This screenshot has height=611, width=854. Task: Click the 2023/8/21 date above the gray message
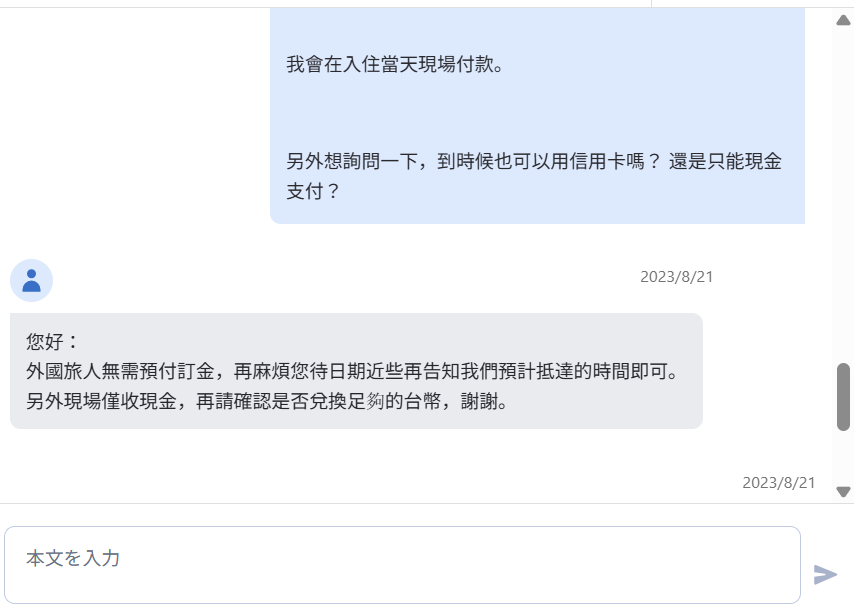676,277
